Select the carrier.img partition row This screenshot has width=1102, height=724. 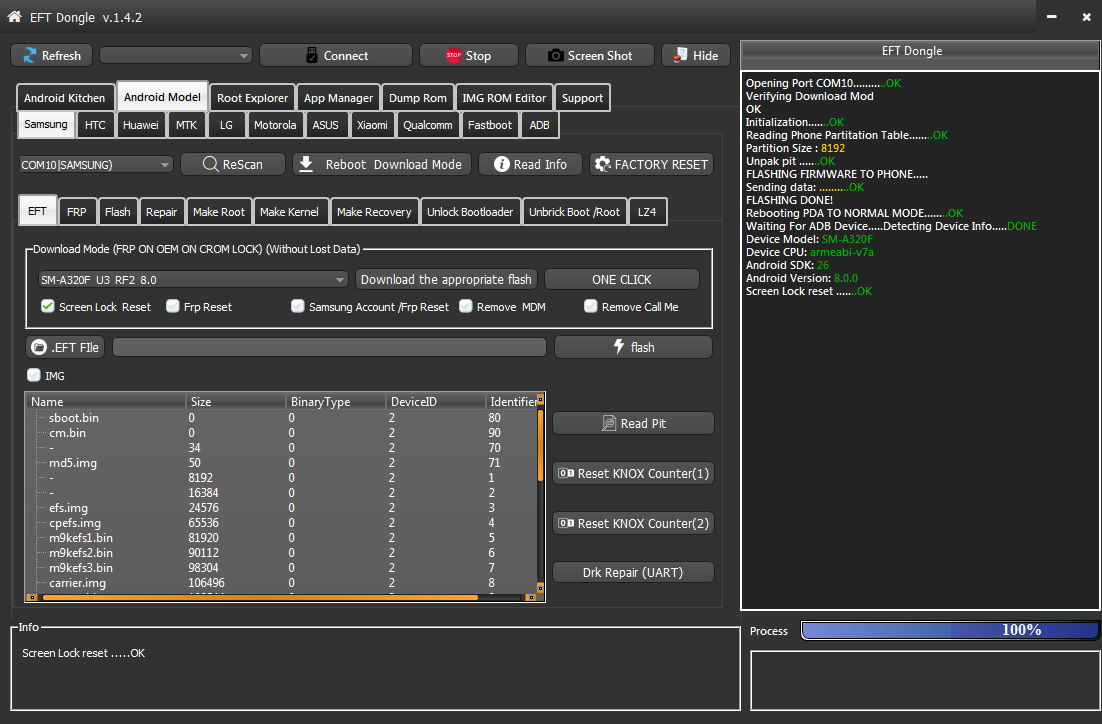pos(281,583)
